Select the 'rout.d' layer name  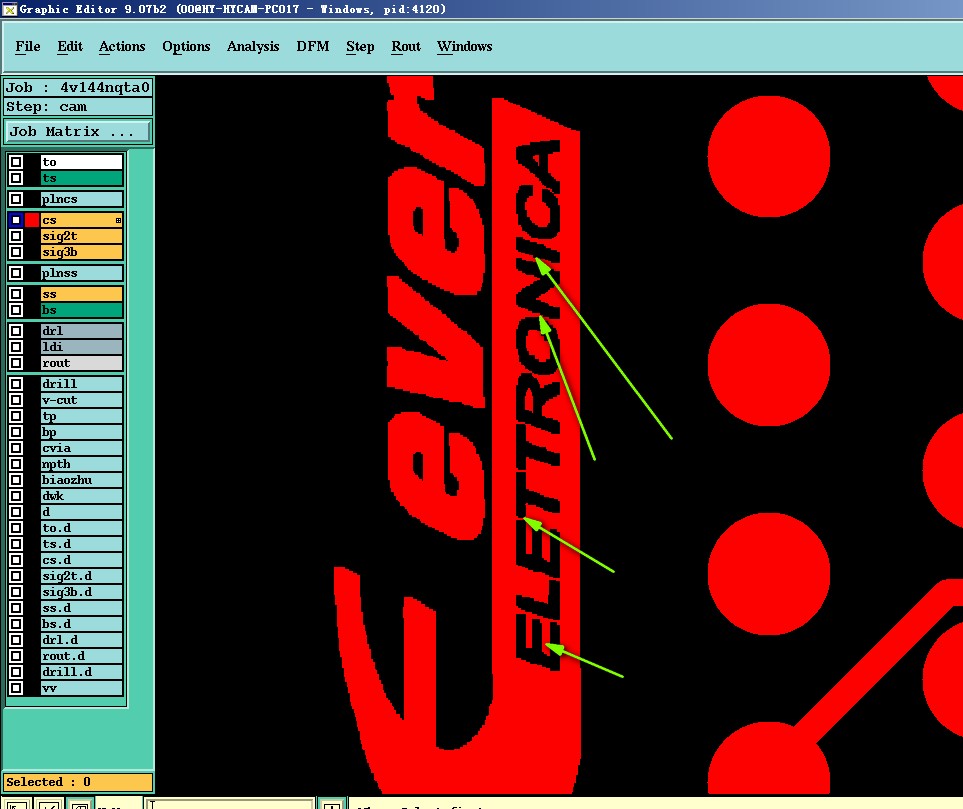82,656
